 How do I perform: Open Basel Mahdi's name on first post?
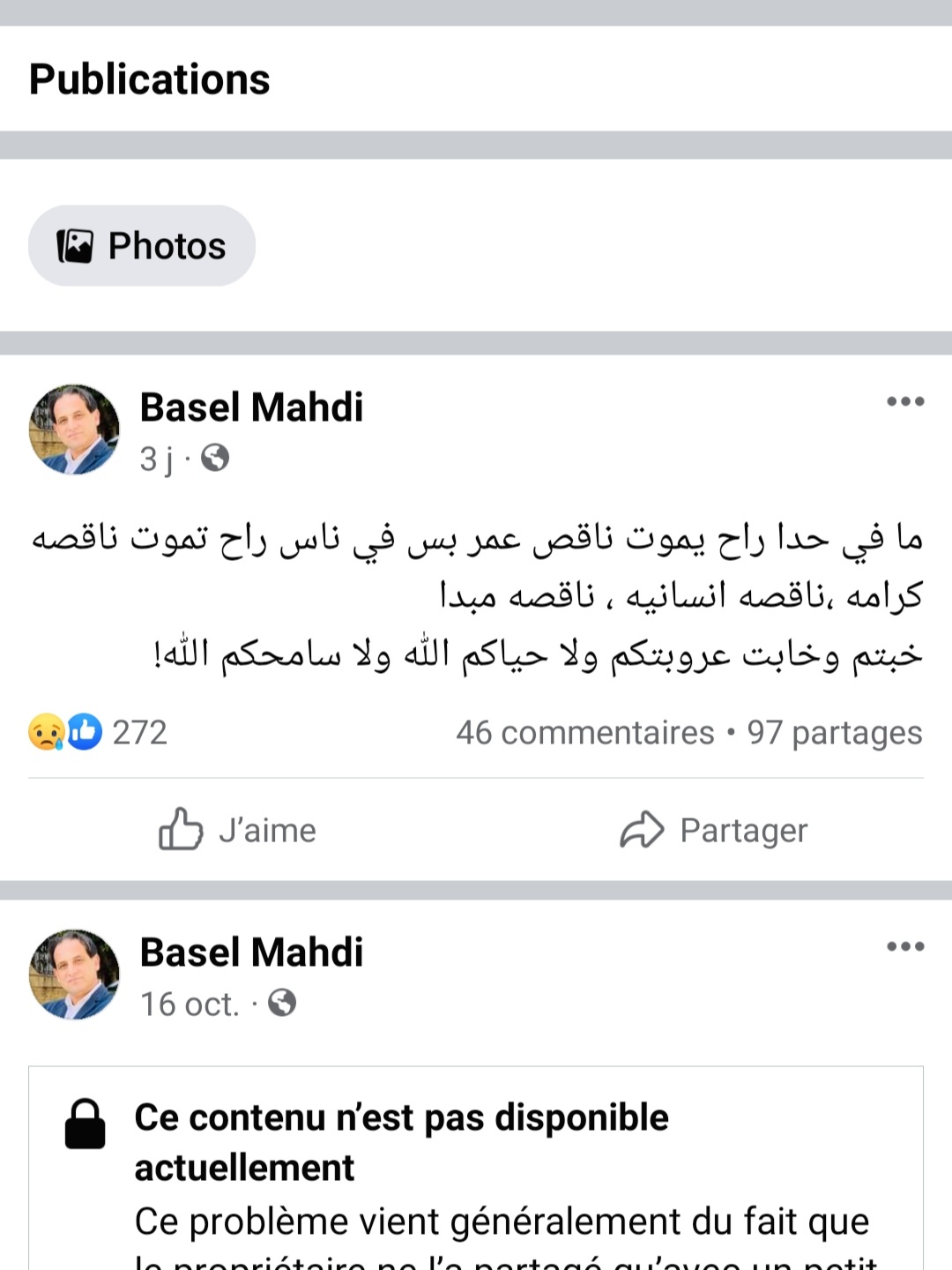point(251,407)
